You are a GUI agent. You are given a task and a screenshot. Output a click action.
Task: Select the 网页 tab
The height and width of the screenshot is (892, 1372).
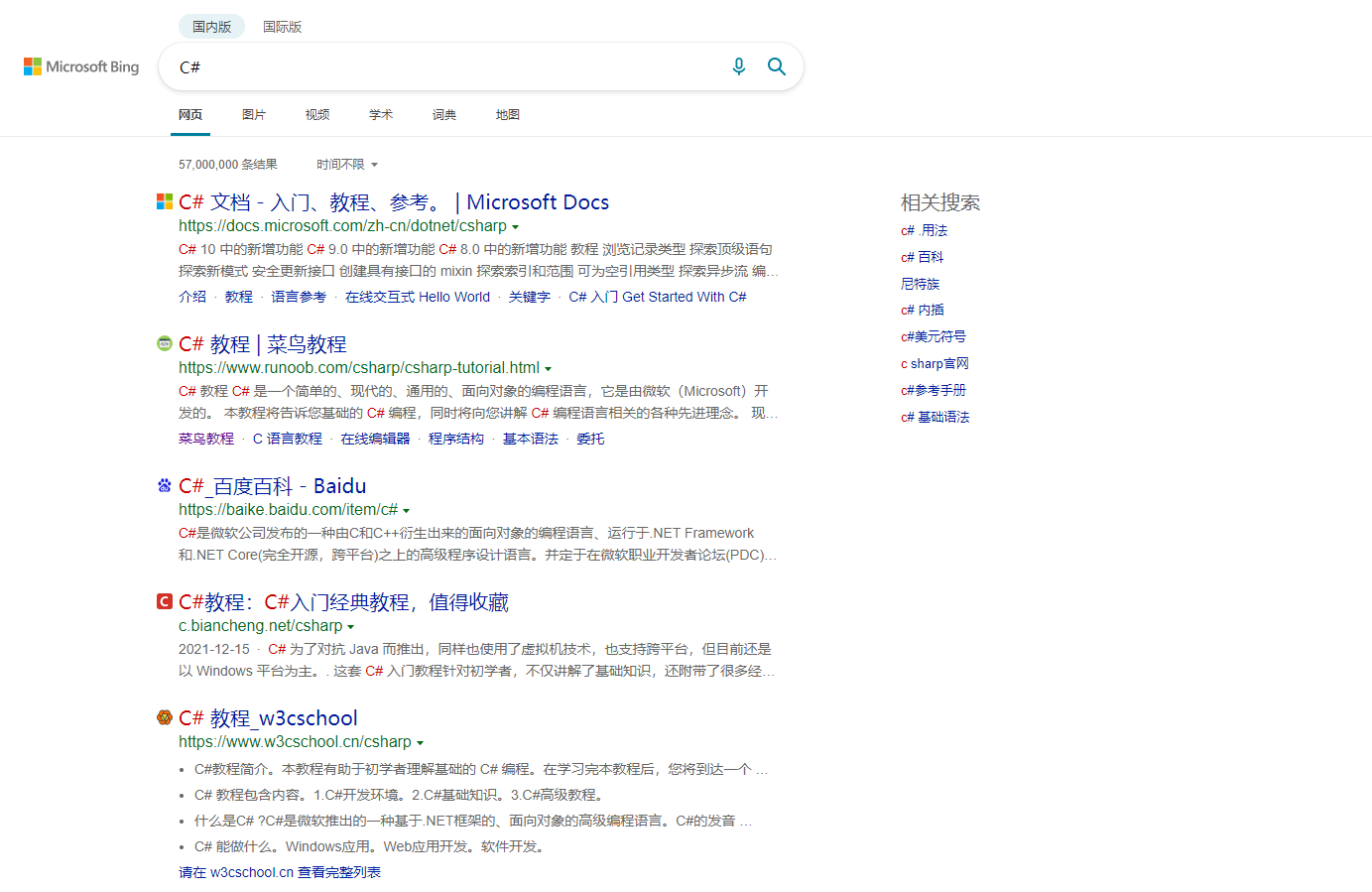(190, 115)
